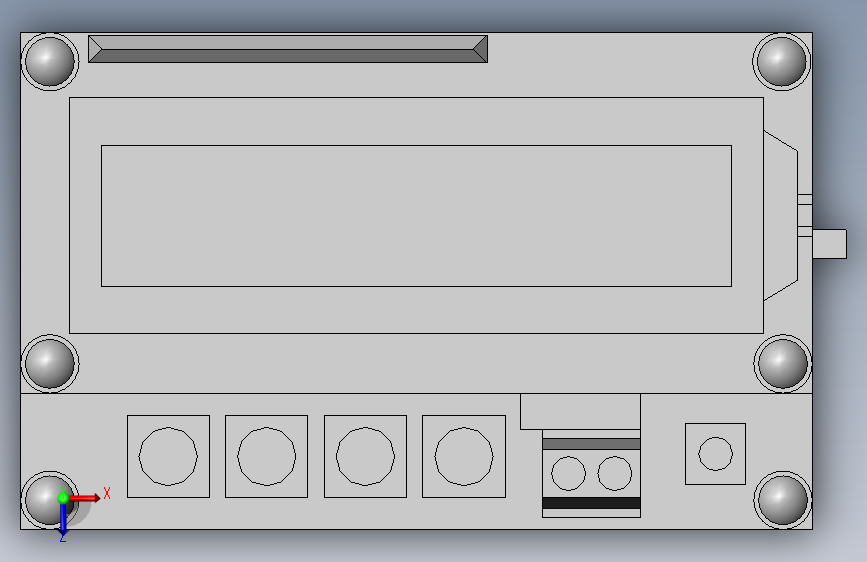Image resolution: width=867 pixels, height=562 pixels.
Task: Pick the third push button from left
Action: [x=365, y=456]
